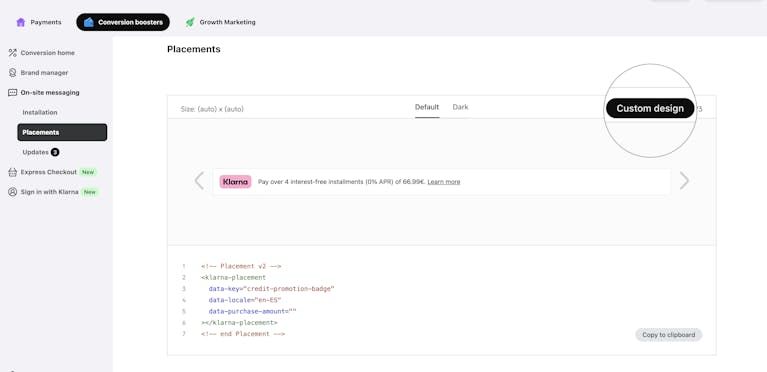767x372 pixels.
Task: Click the installments promotion message text
Action: (342, 182)
